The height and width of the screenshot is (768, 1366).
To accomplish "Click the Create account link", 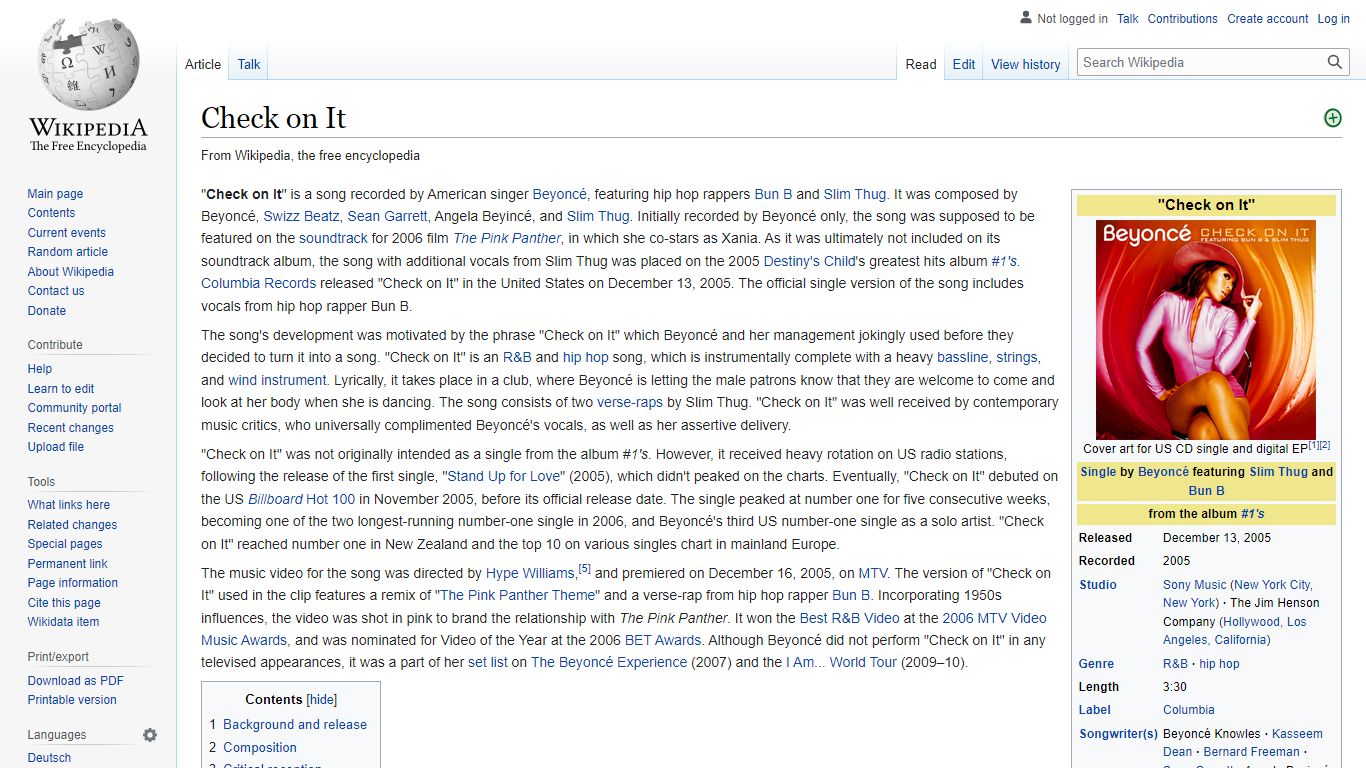I will click(1267, 19).
